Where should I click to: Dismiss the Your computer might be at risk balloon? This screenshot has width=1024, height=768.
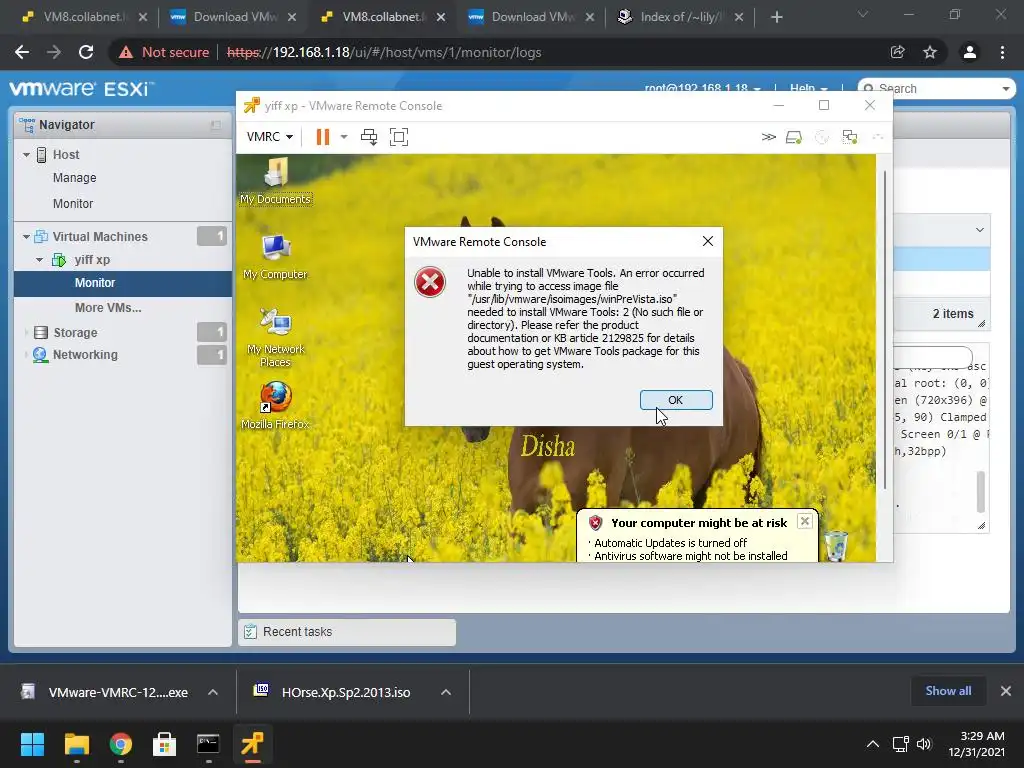click(x=805, y=521)
